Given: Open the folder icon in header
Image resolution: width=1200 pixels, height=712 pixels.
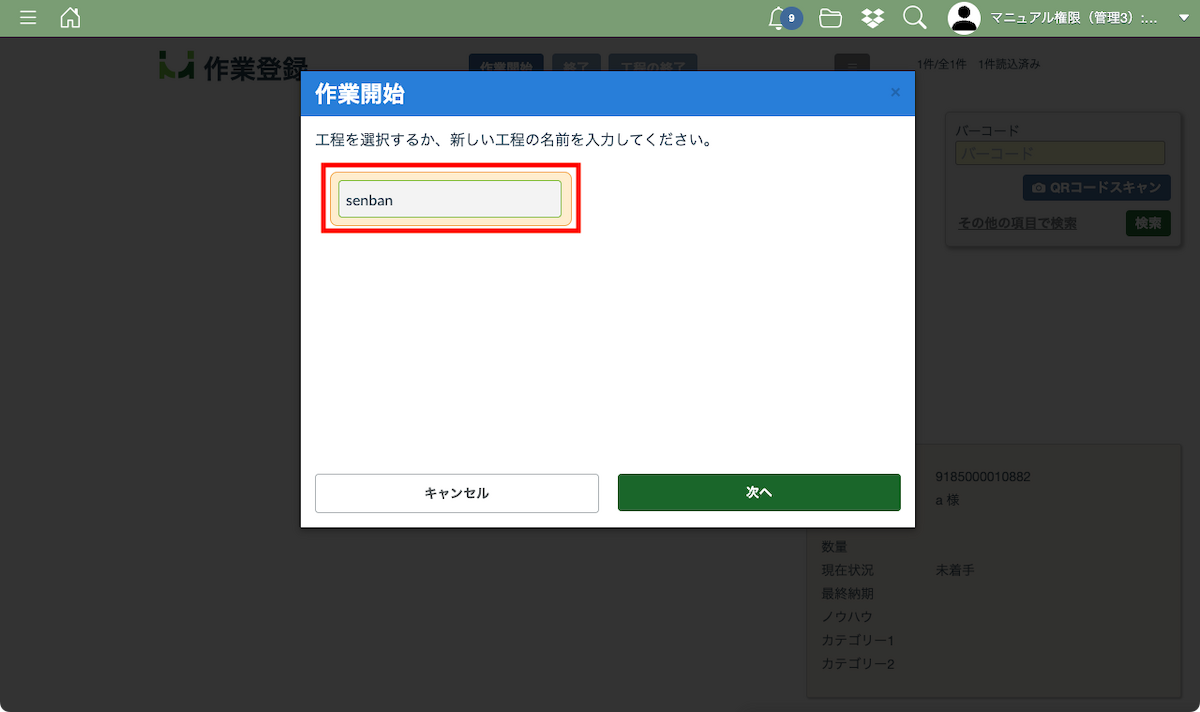Looking at the screenshot, I should pyautogui.click(x=829, y=18).
